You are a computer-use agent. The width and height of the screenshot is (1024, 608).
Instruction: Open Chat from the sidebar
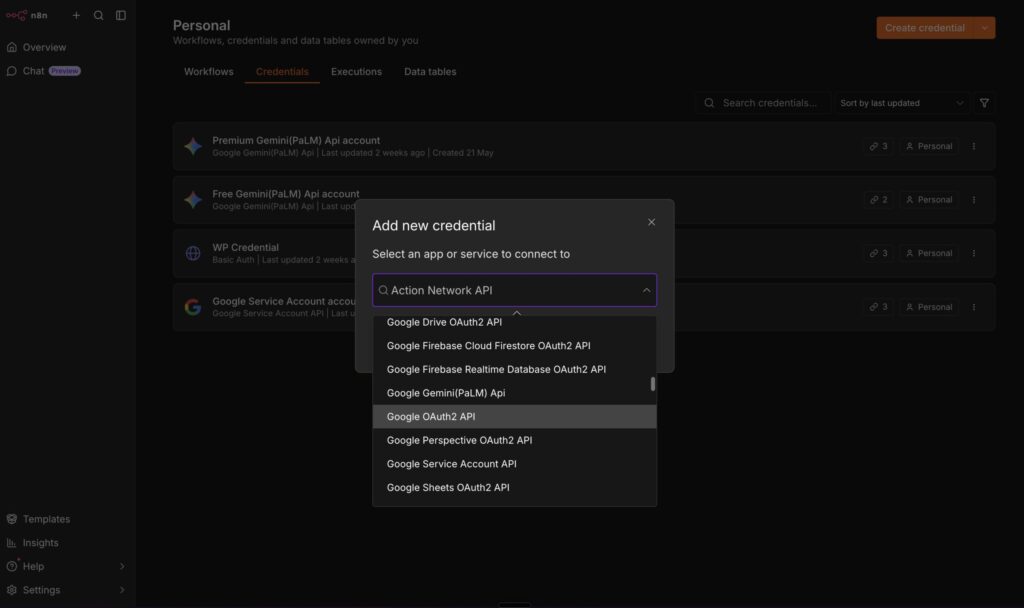pos(68,71)
